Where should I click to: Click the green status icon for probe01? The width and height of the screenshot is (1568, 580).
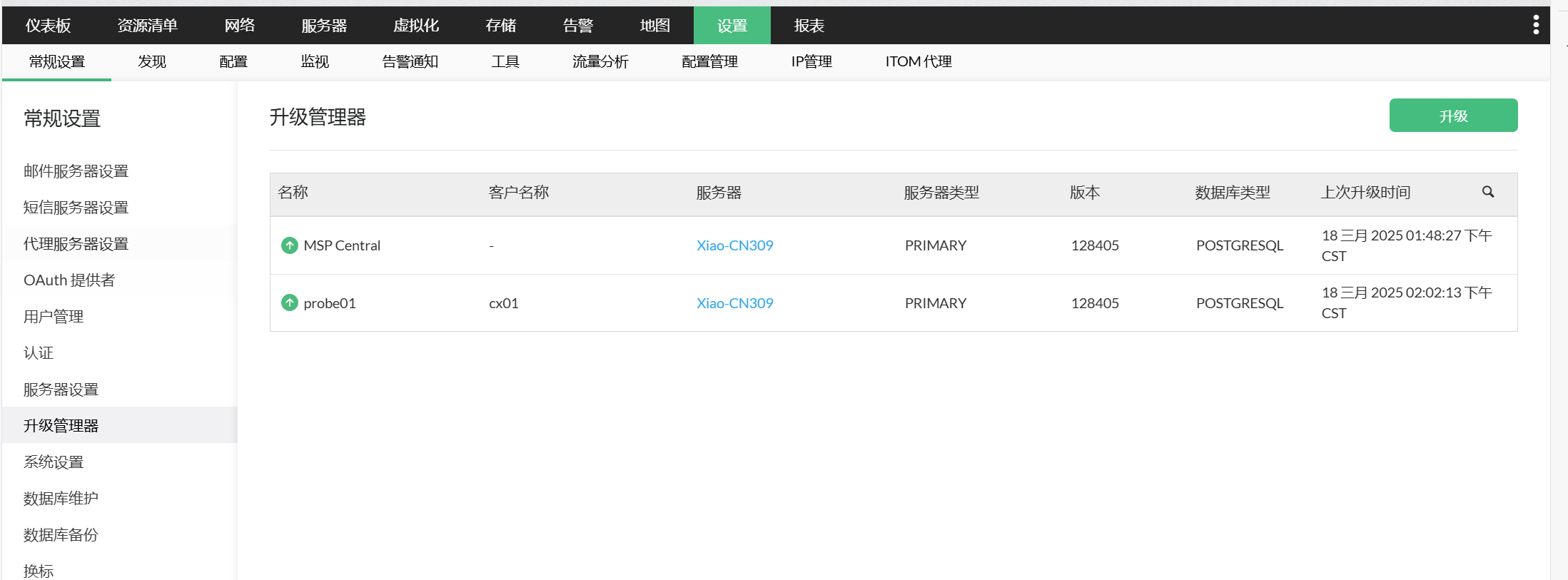coord(289,303)
